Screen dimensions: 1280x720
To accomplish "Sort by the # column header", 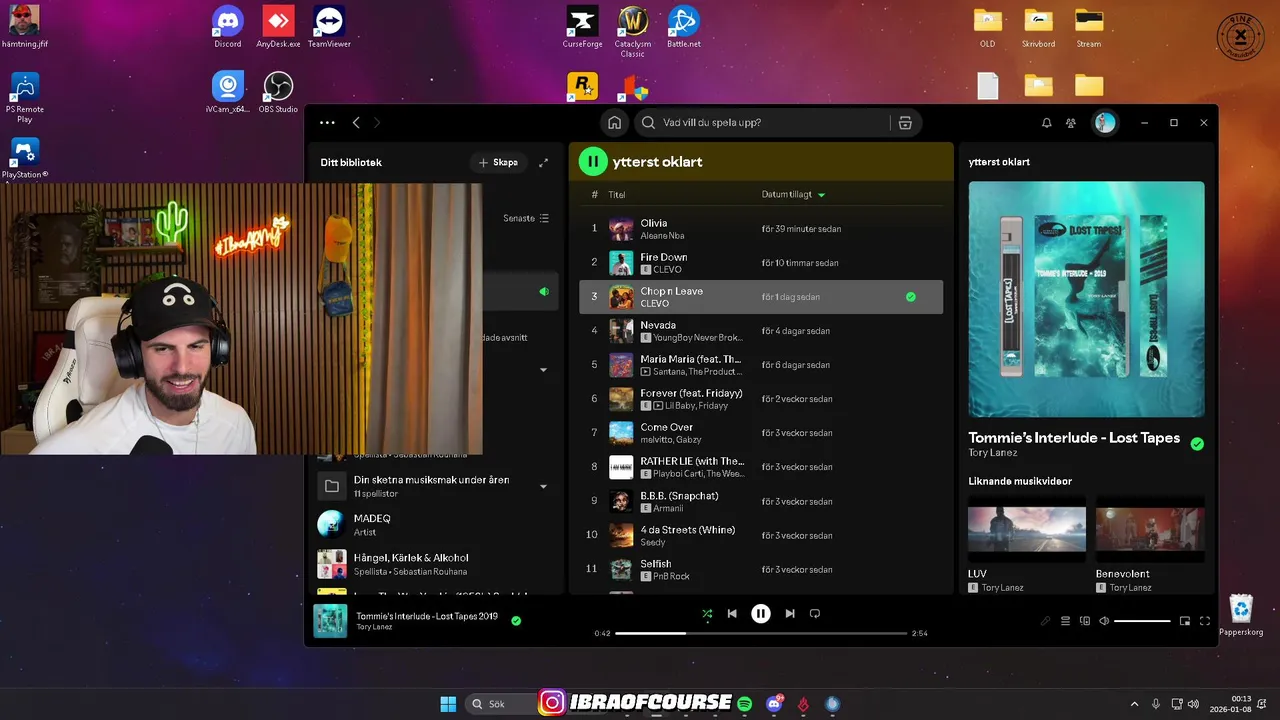I will (x=594, y=195).
